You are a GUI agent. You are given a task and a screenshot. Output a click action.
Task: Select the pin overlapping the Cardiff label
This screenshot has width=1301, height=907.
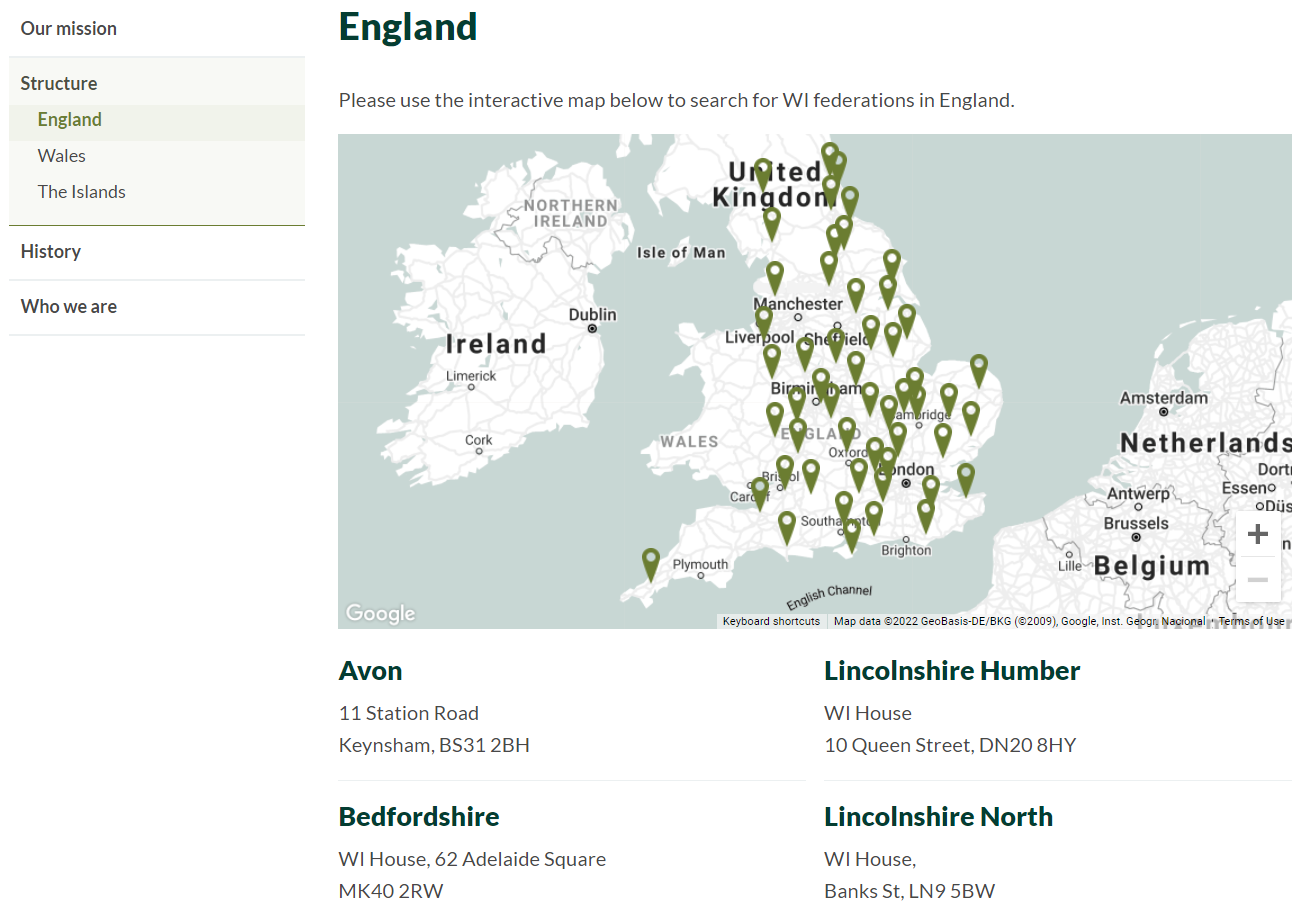[760, 493]
